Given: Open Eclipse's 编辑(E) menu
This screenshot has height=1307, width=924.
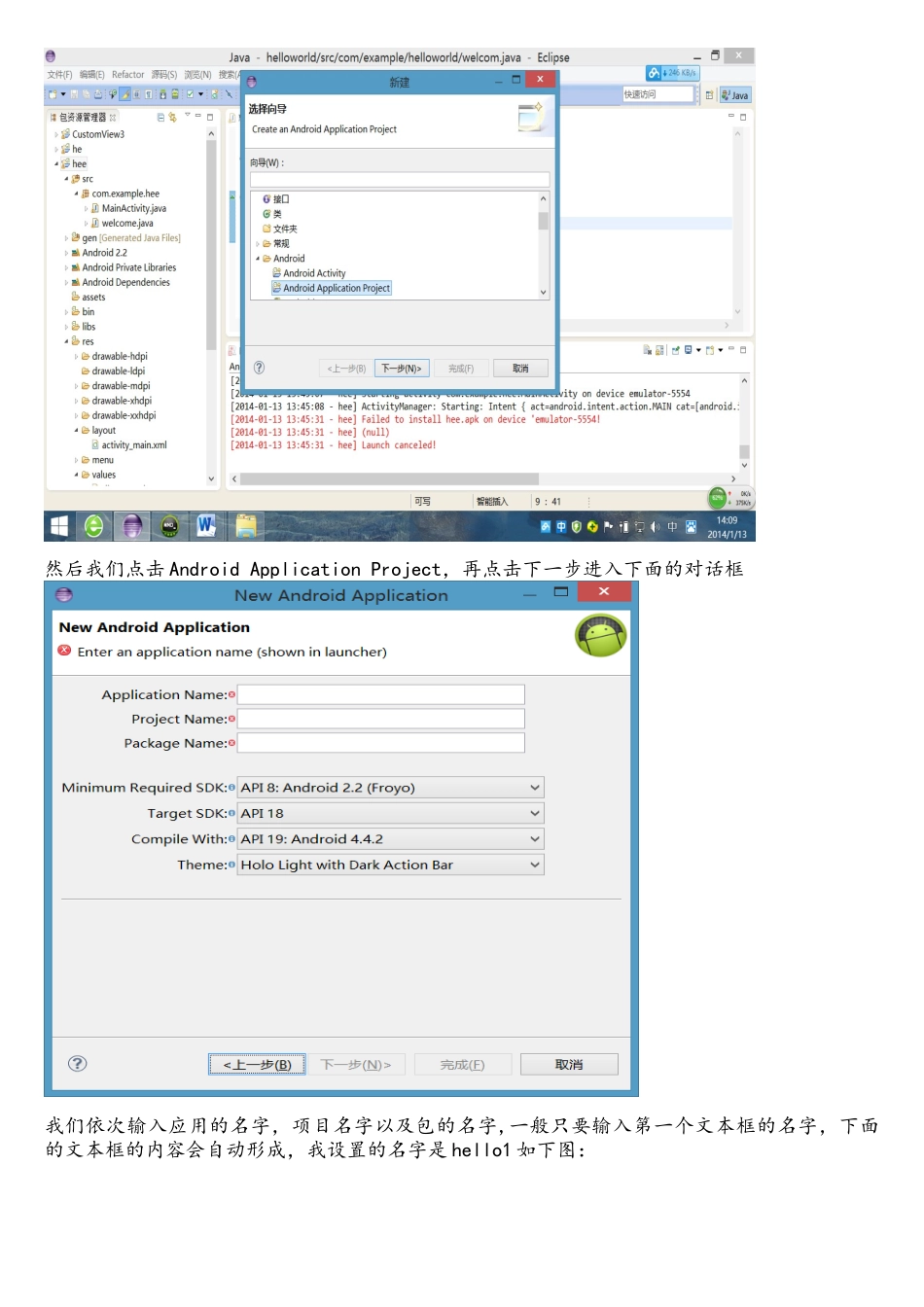Looking at the screenshot, I should 91,75.
